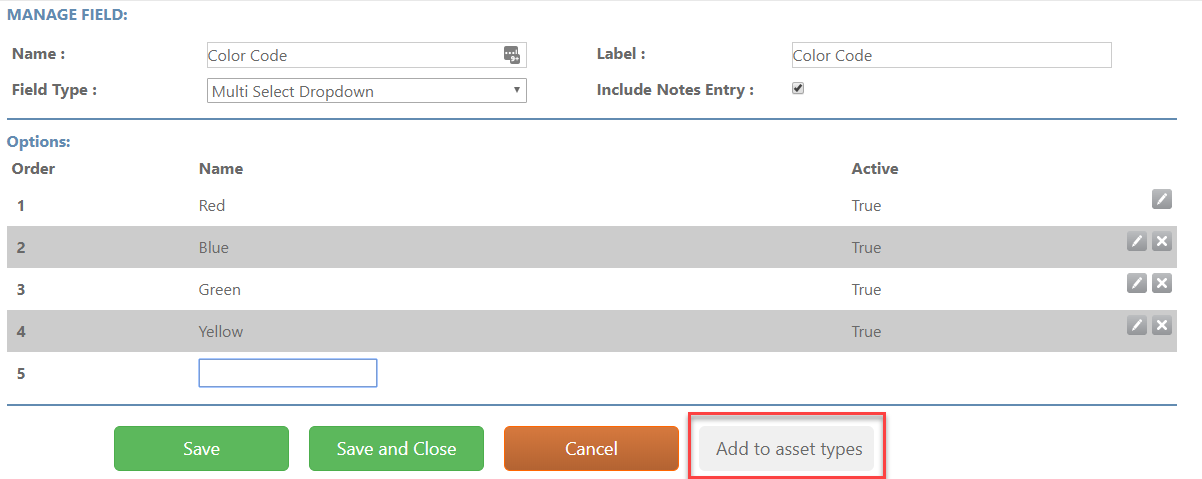Focus the new option name field in row 5
This screenshot has width=1202, height=479.
288,373
